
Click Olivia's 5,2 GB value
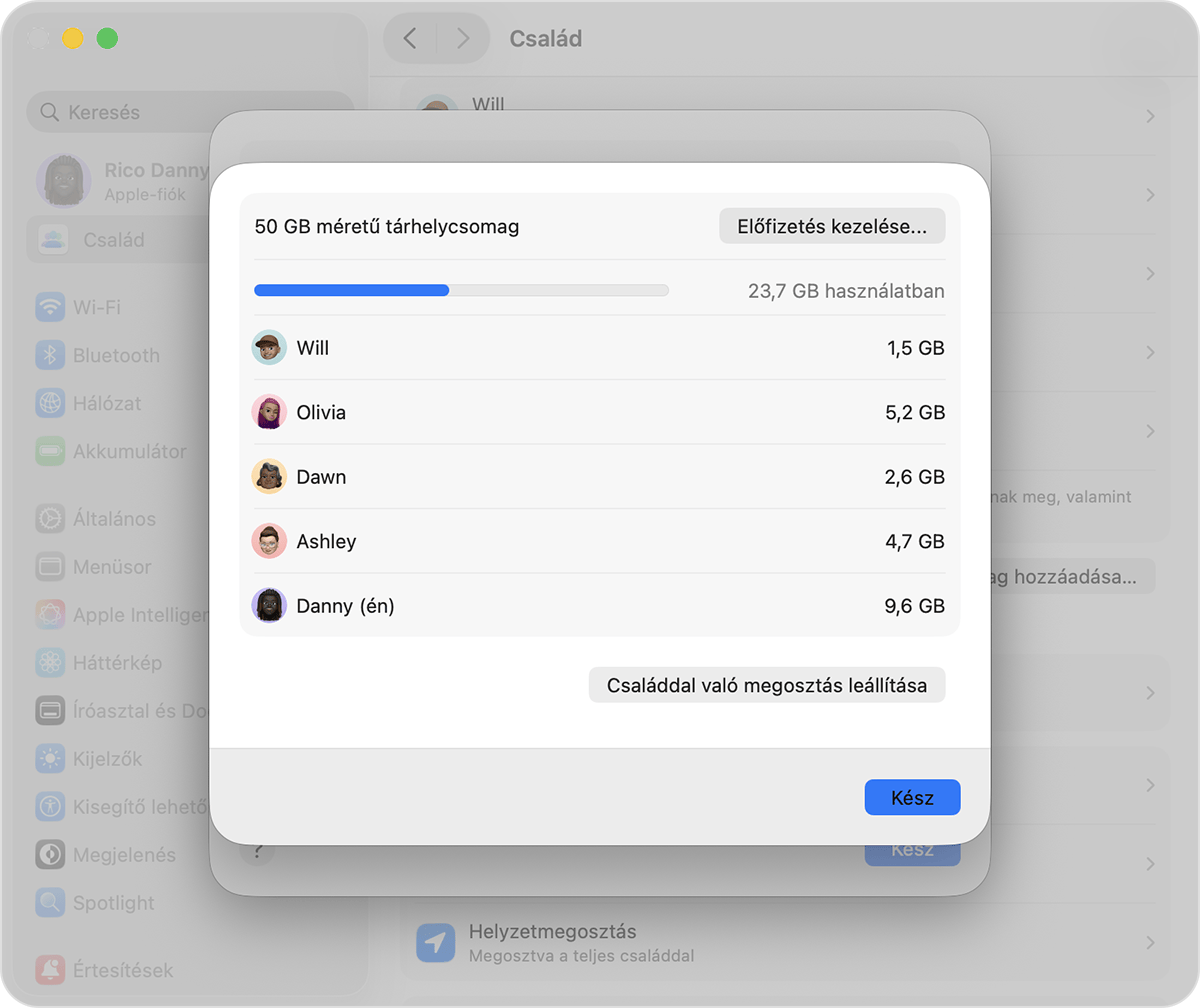point(915,412)
